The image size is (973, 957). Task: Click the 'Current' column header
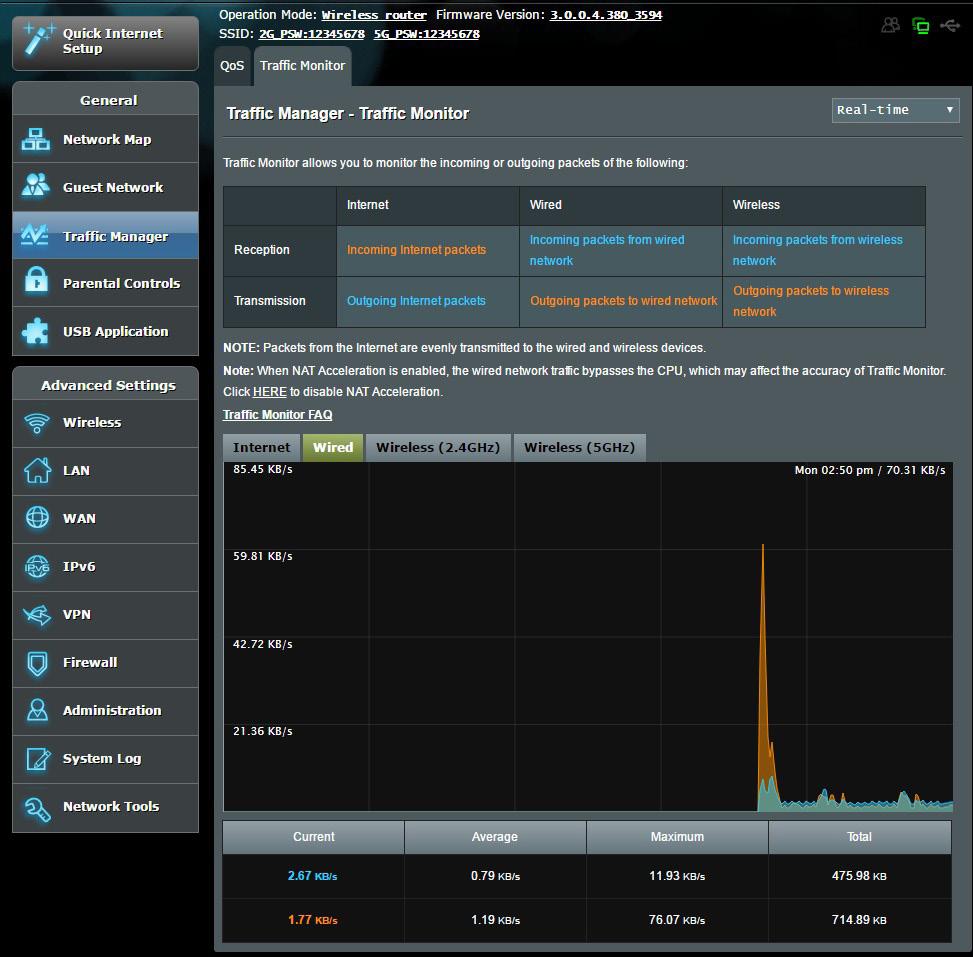coord(313,837)
